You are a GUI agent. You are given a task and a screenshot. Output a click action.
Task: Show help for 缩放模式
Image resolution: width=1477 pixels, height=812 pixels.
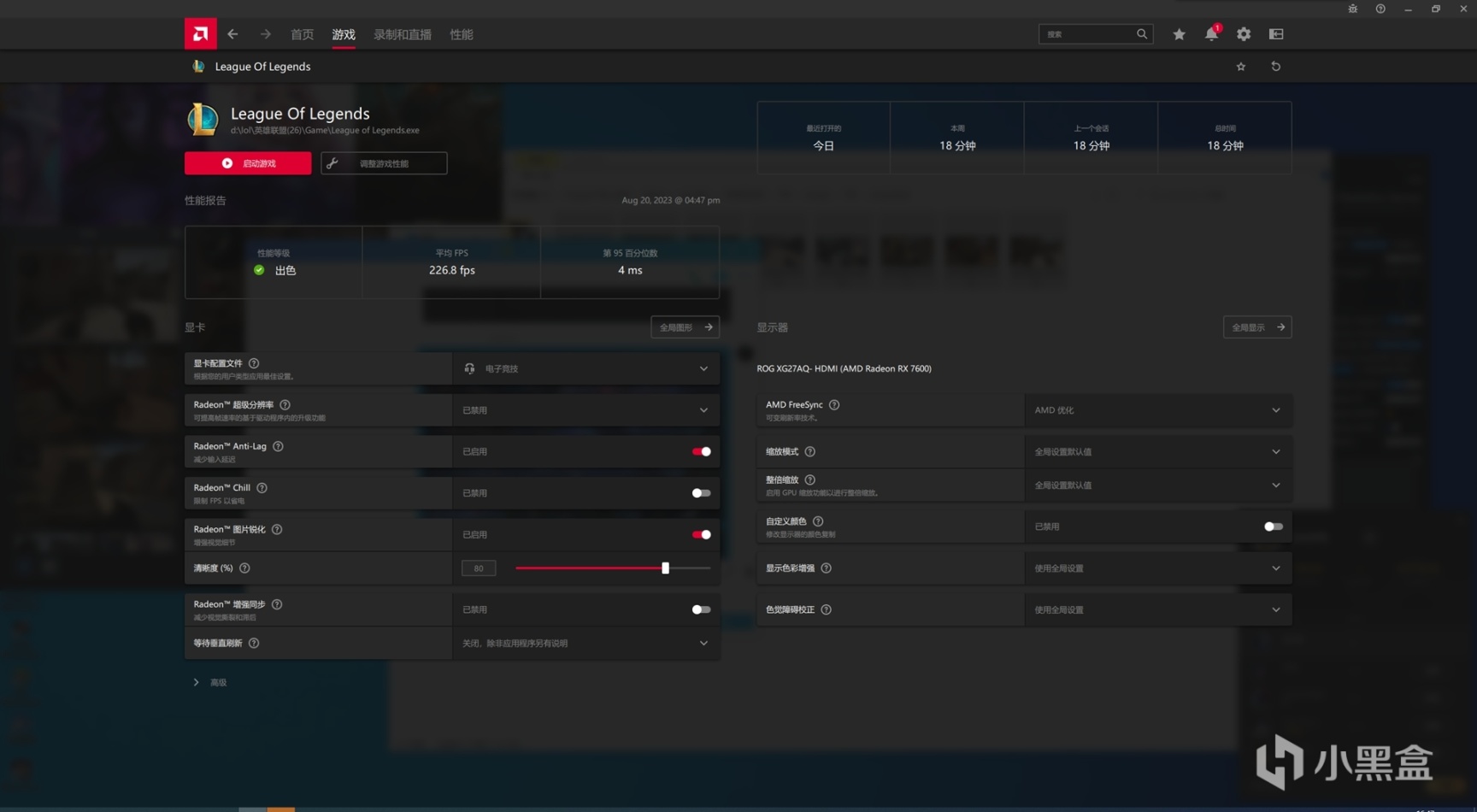coord(810,451)
